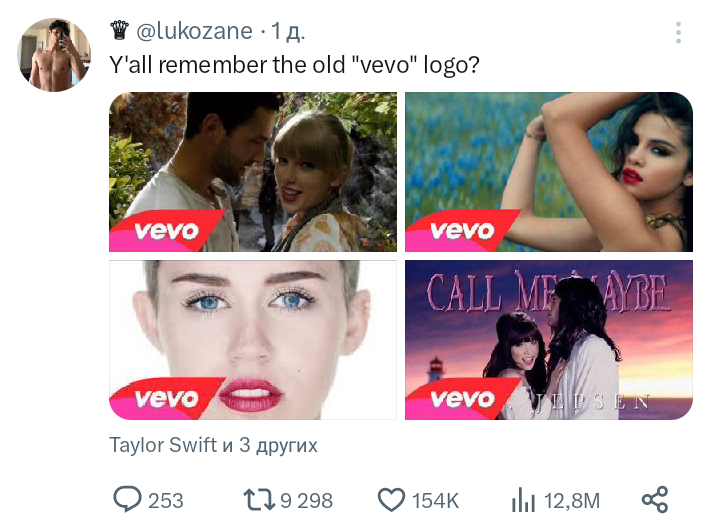Click the tweet text about the old vevo logo
The image size is (714, 524).
click(294, 63)
